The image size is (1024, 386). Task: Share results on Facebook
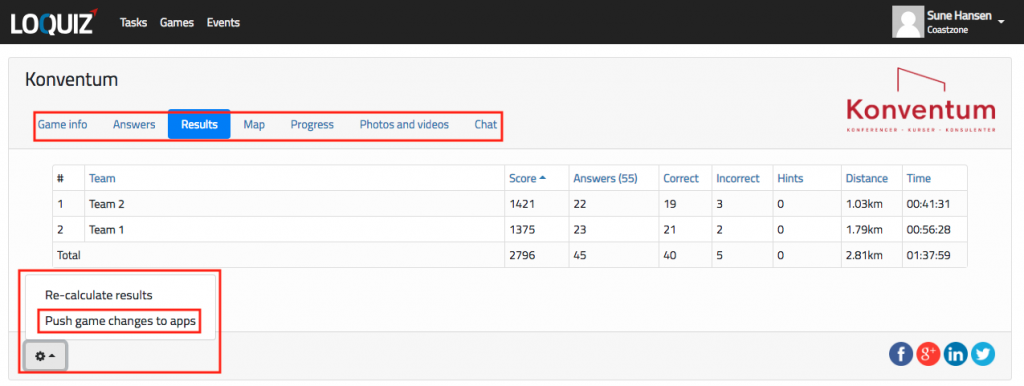click(x=901, y=354)
